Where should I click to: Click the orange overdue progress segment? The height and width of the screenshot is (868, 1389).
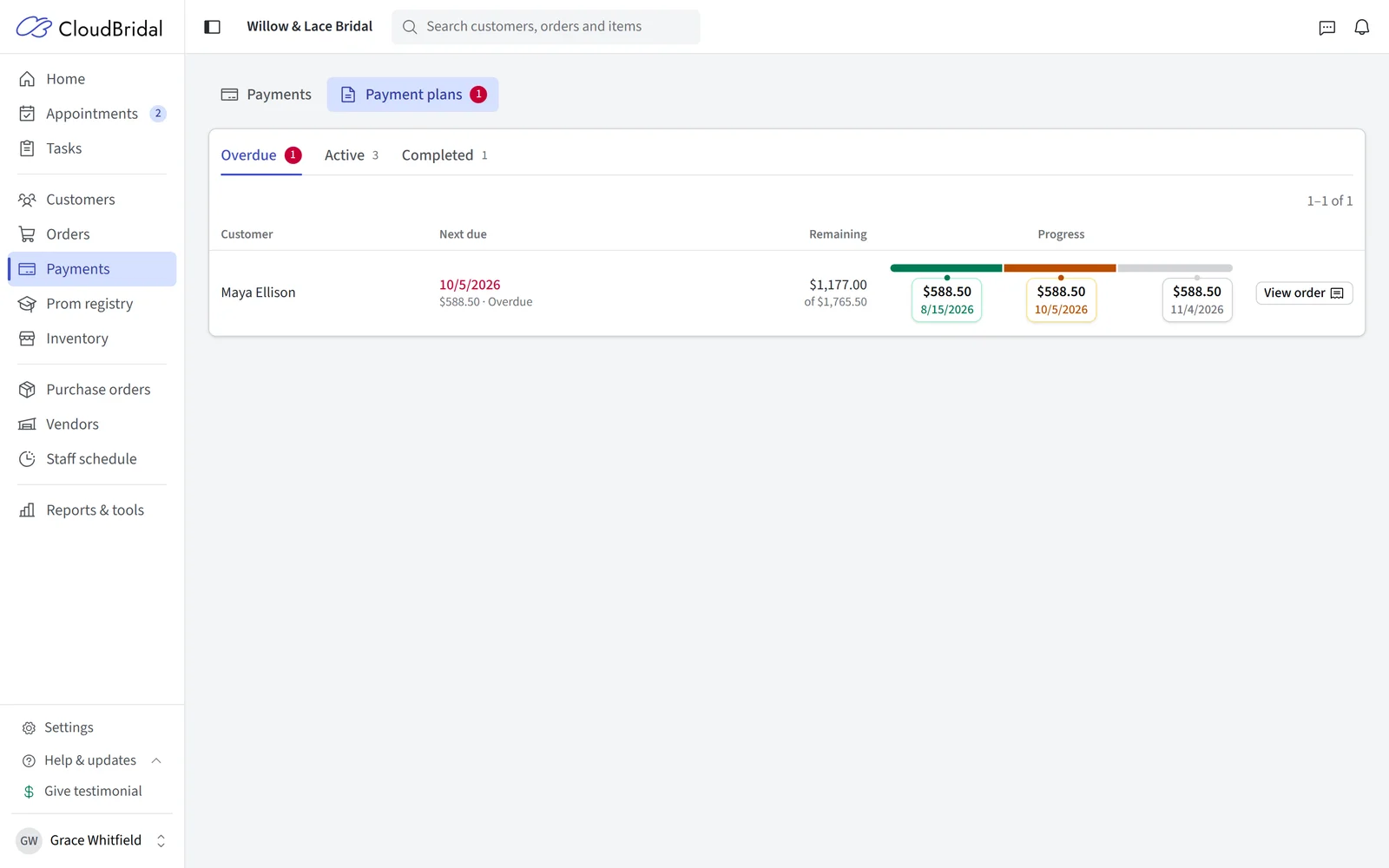[1060, 268]
